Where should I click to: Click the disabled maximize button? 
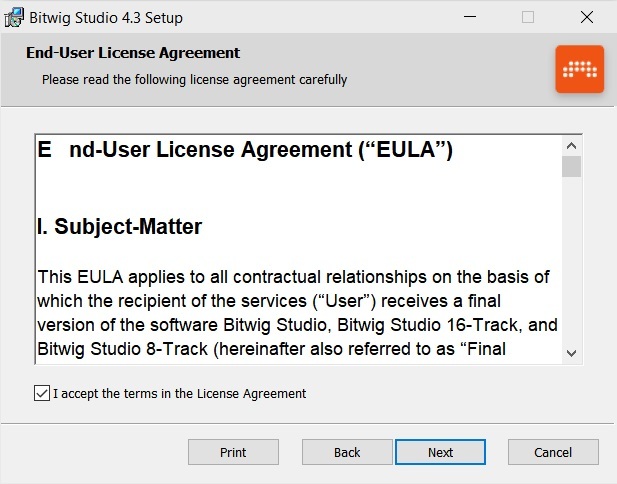528,17
